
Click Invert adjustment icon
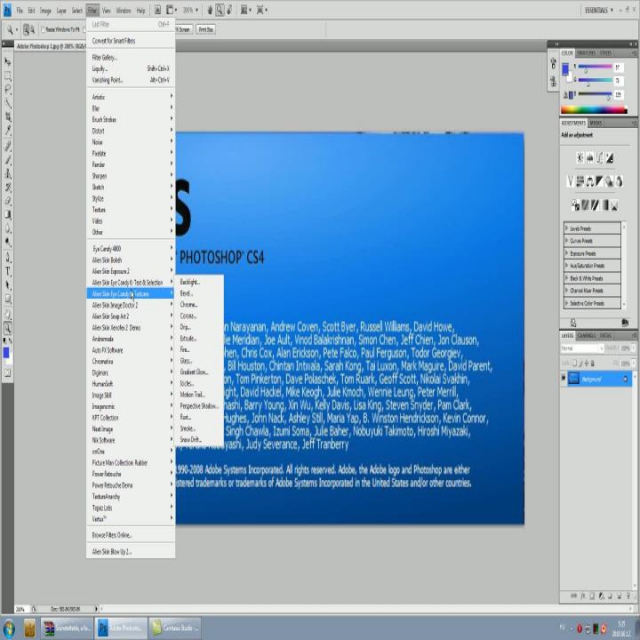coord(576,205)
